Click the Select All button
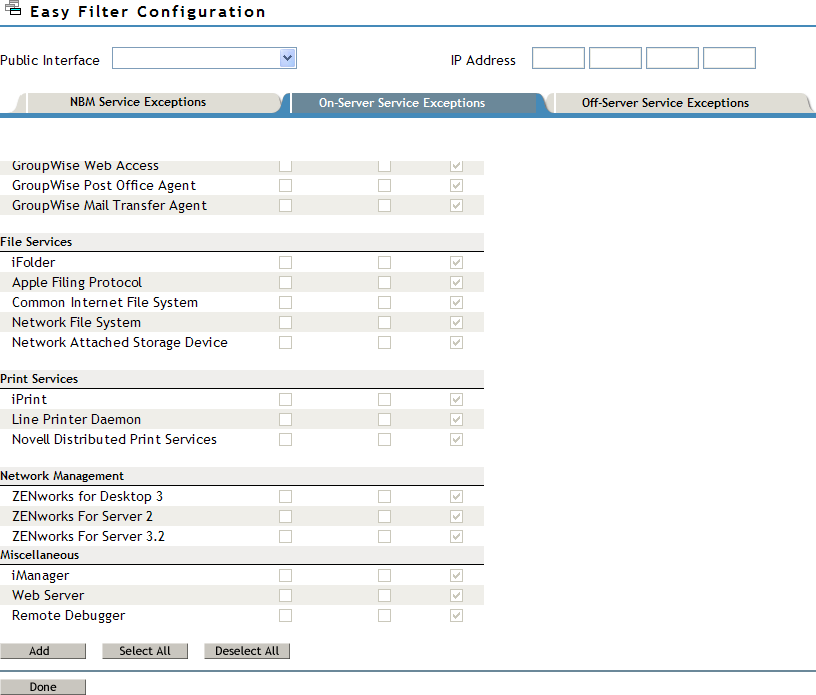The image size is (816, 695). pos(145,651)
